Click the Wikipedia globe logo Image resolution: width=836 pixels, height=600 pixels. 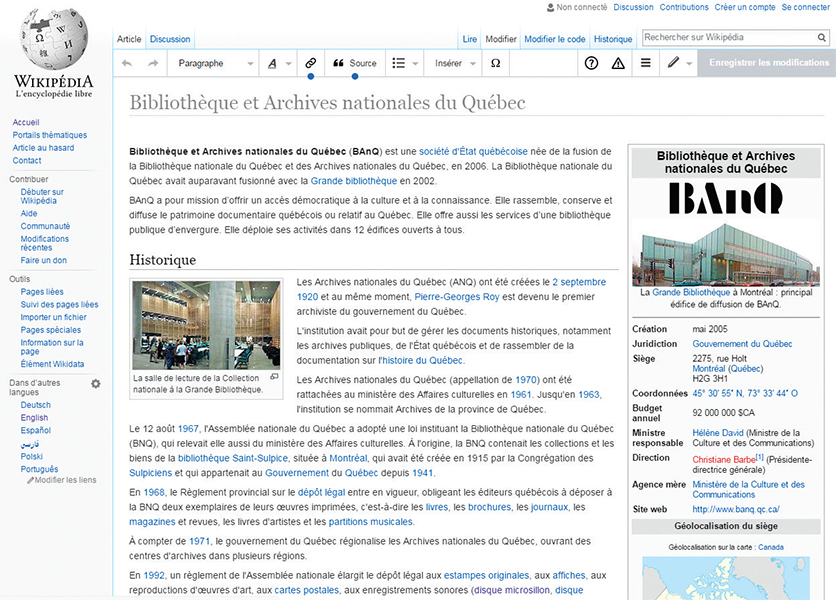point(54,38)
